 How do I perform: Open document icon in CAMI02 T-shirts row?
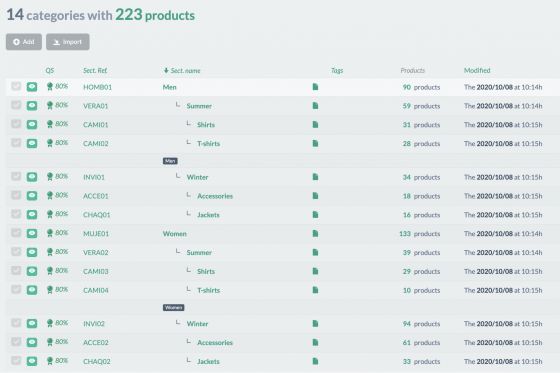(315, 143)
